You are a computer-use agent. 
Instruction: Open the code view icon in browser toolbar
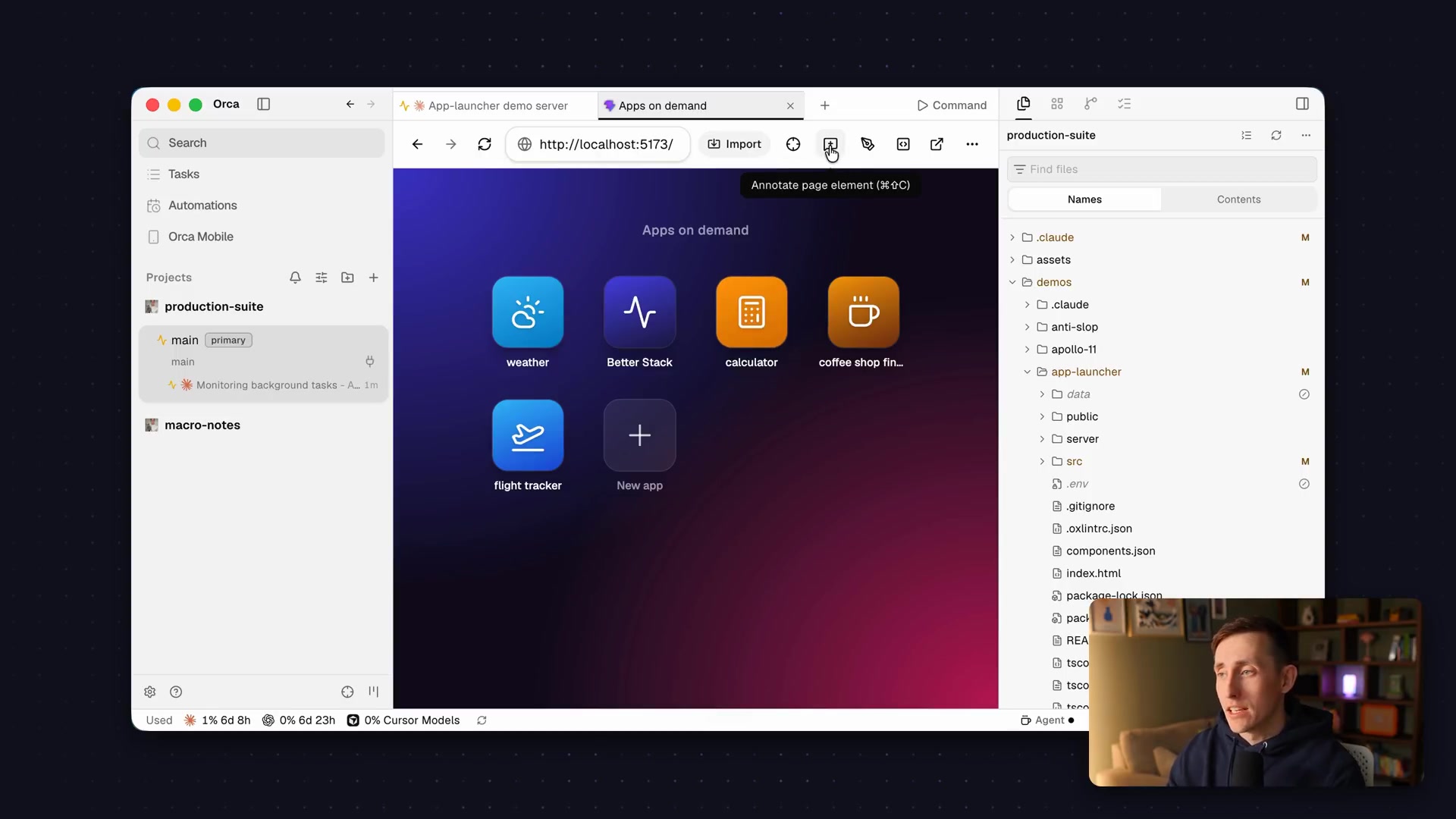[903, 144]
